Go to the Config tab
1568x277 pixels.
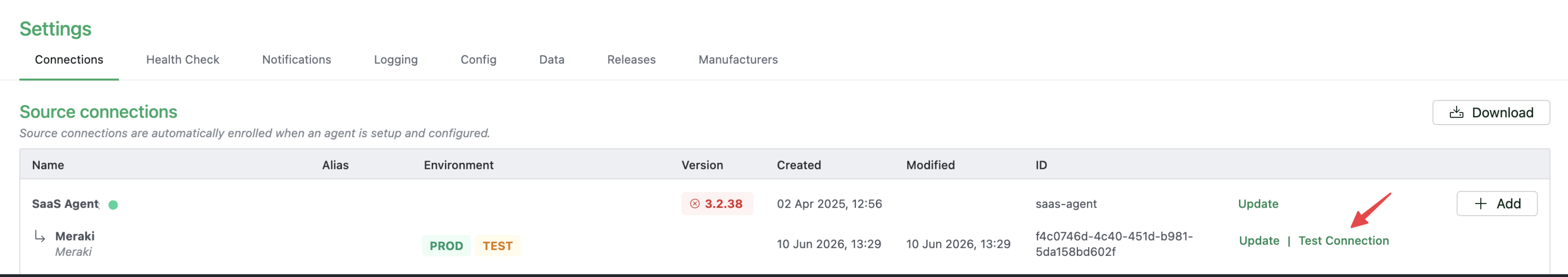pos(479,60)
